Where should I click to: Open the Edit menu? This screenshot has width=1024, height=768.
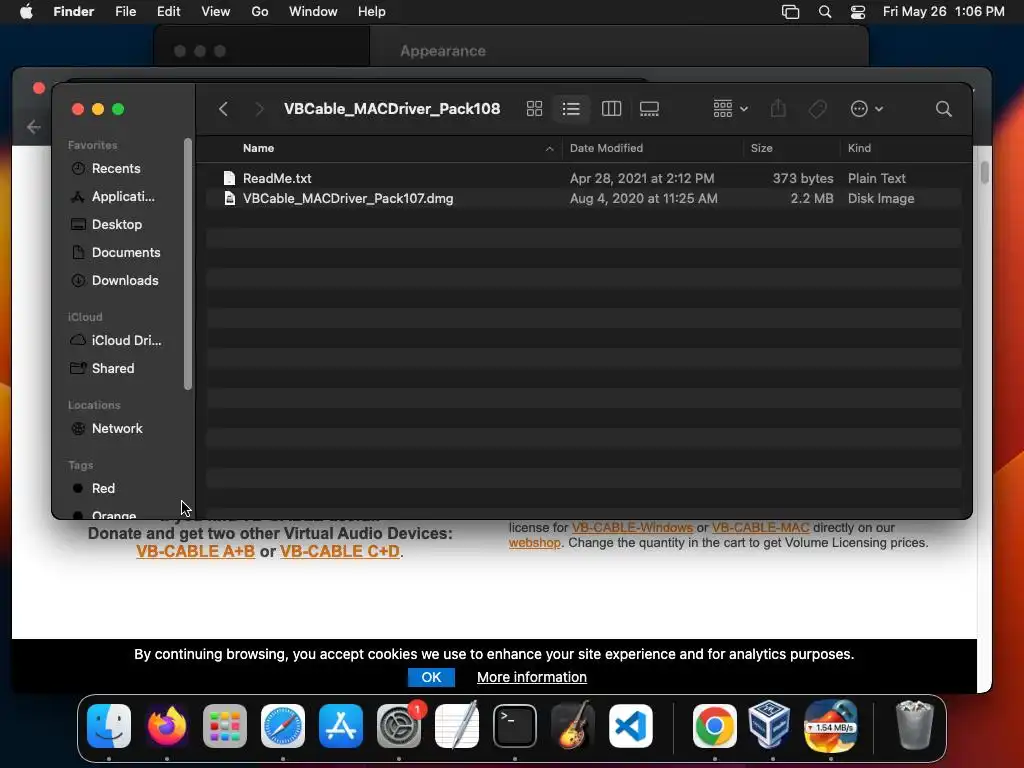coord(168,12)
